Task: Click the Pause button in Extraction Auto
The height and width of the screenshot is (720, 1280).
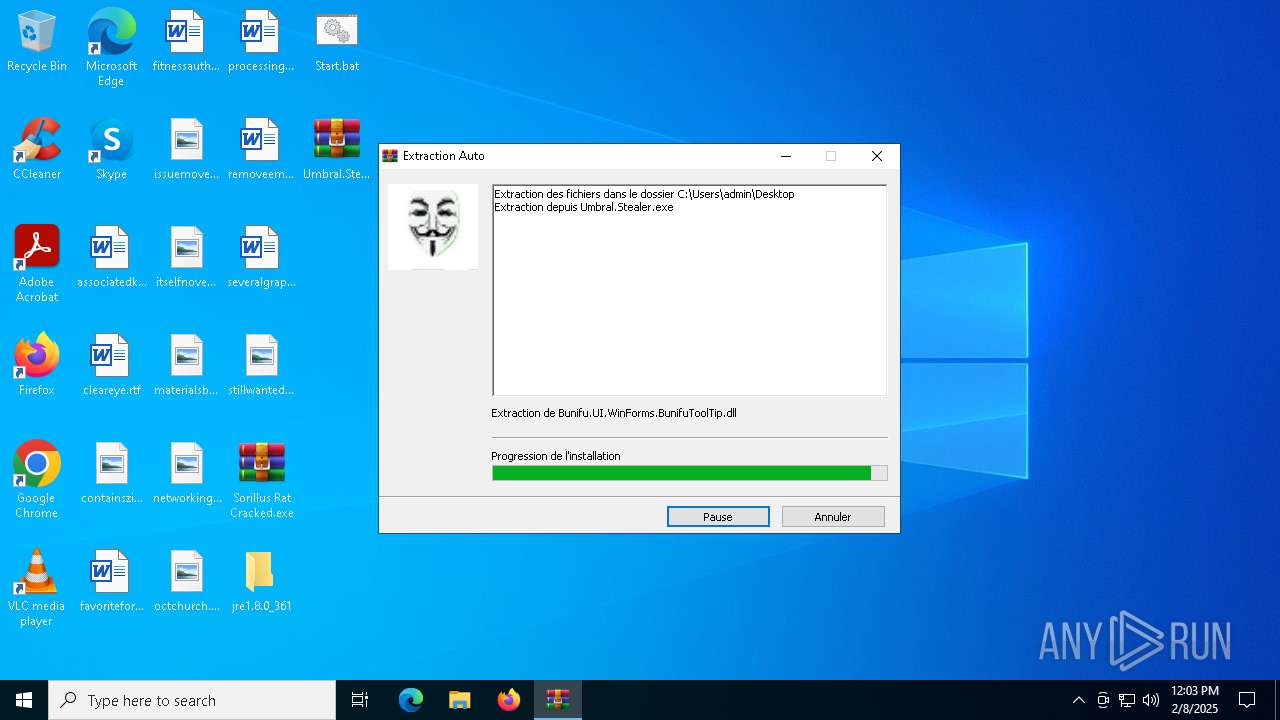Action: (x=718, y=517)
